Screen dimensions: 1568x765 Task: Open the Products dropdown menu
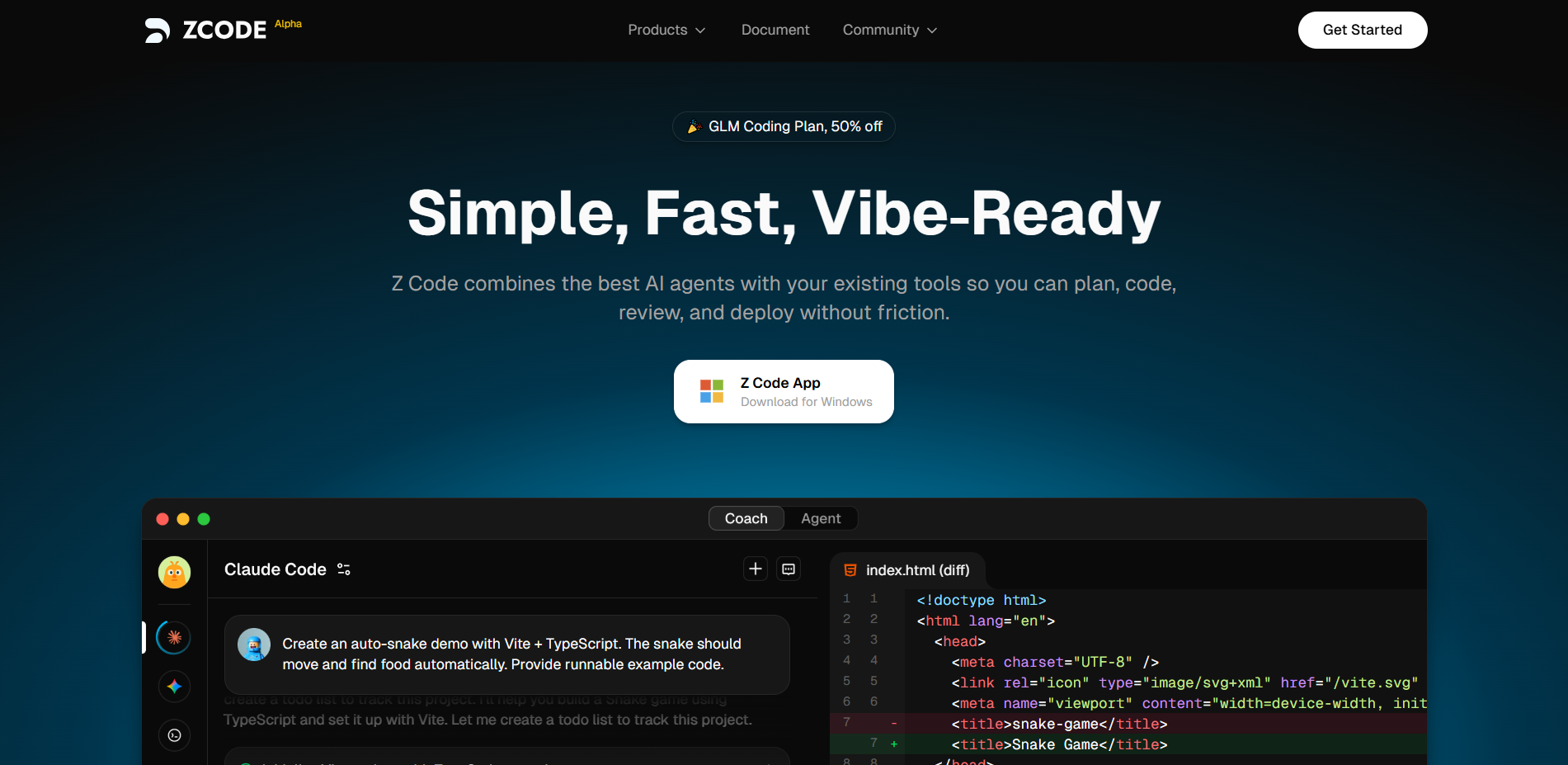(666, 30)
